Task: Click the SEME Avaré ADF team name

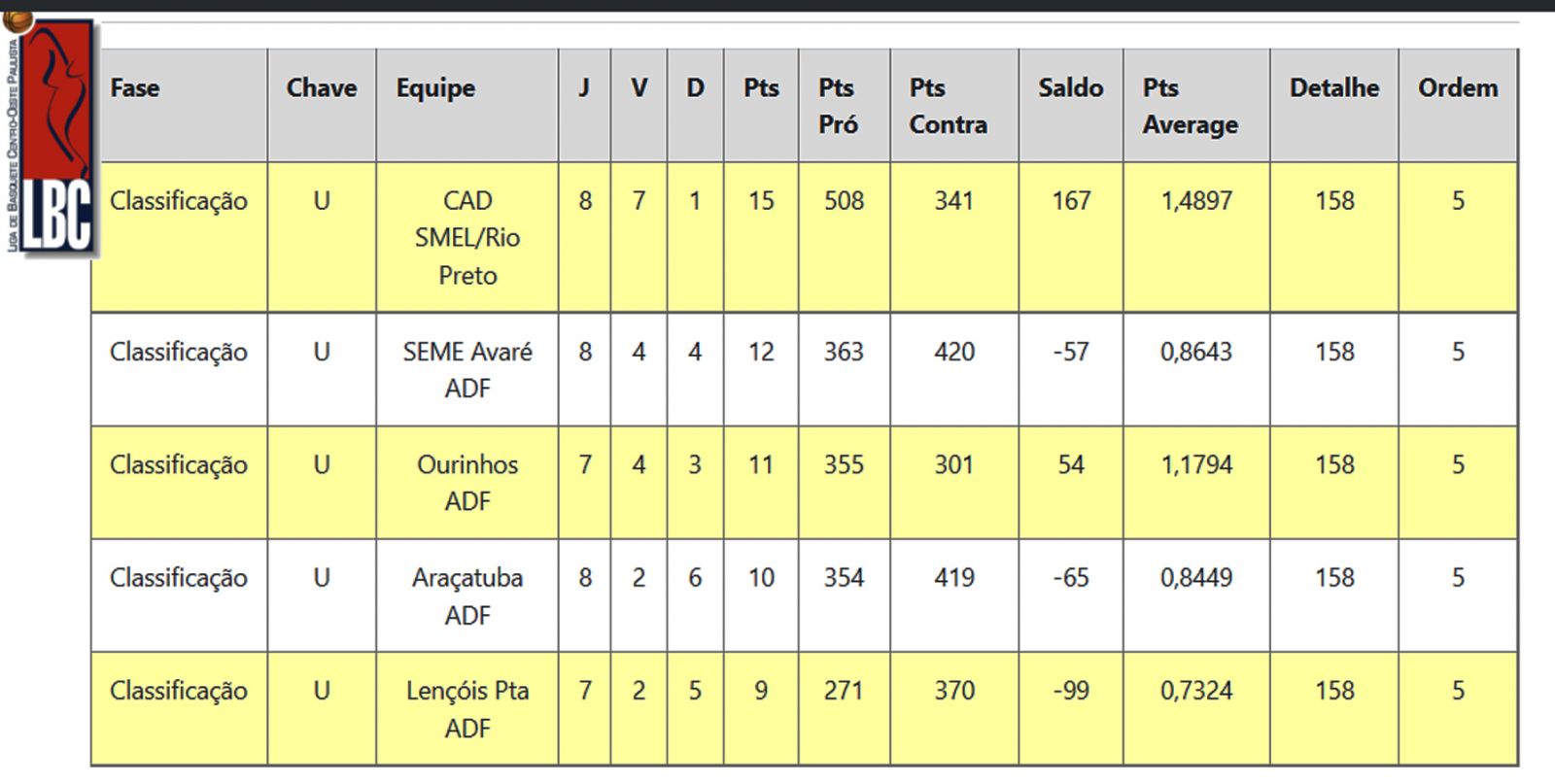Action: tap(467, 370)
